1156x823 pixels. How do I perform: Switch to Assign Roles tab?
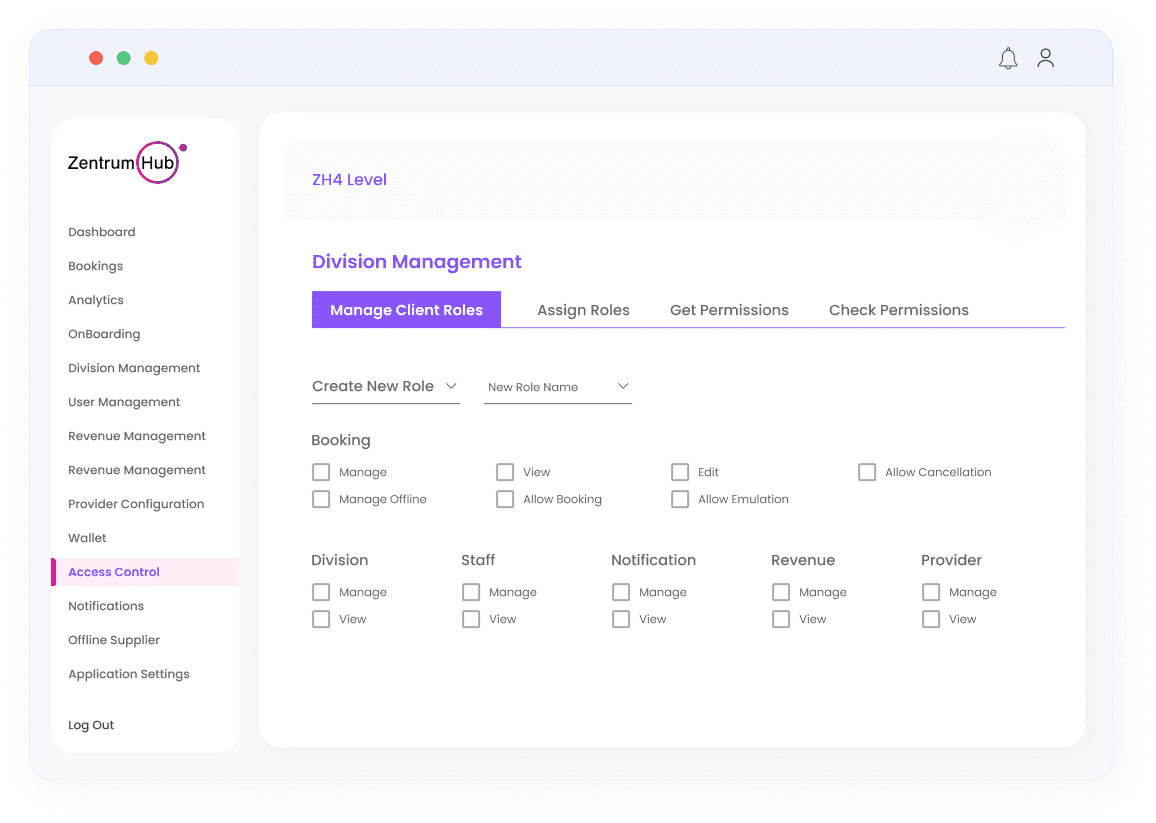point(583,310)
